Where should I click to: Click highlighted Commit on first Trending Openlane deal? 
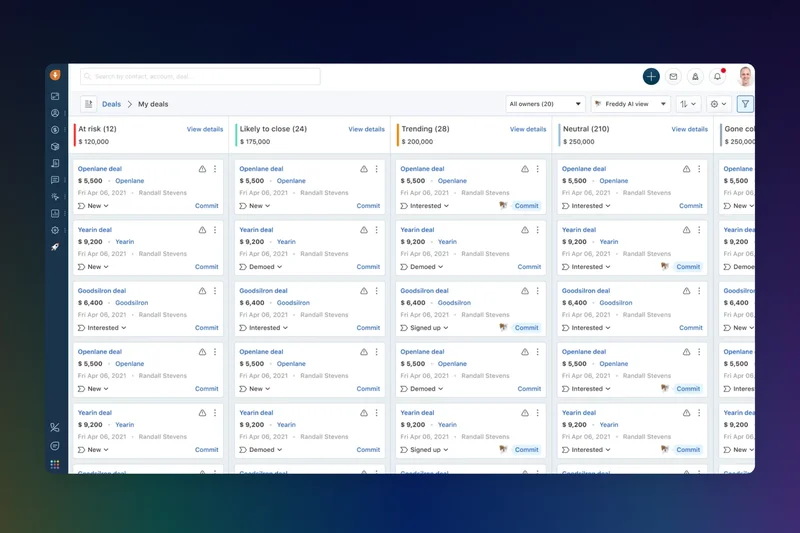pyautogui.click(x=527, y=206)
